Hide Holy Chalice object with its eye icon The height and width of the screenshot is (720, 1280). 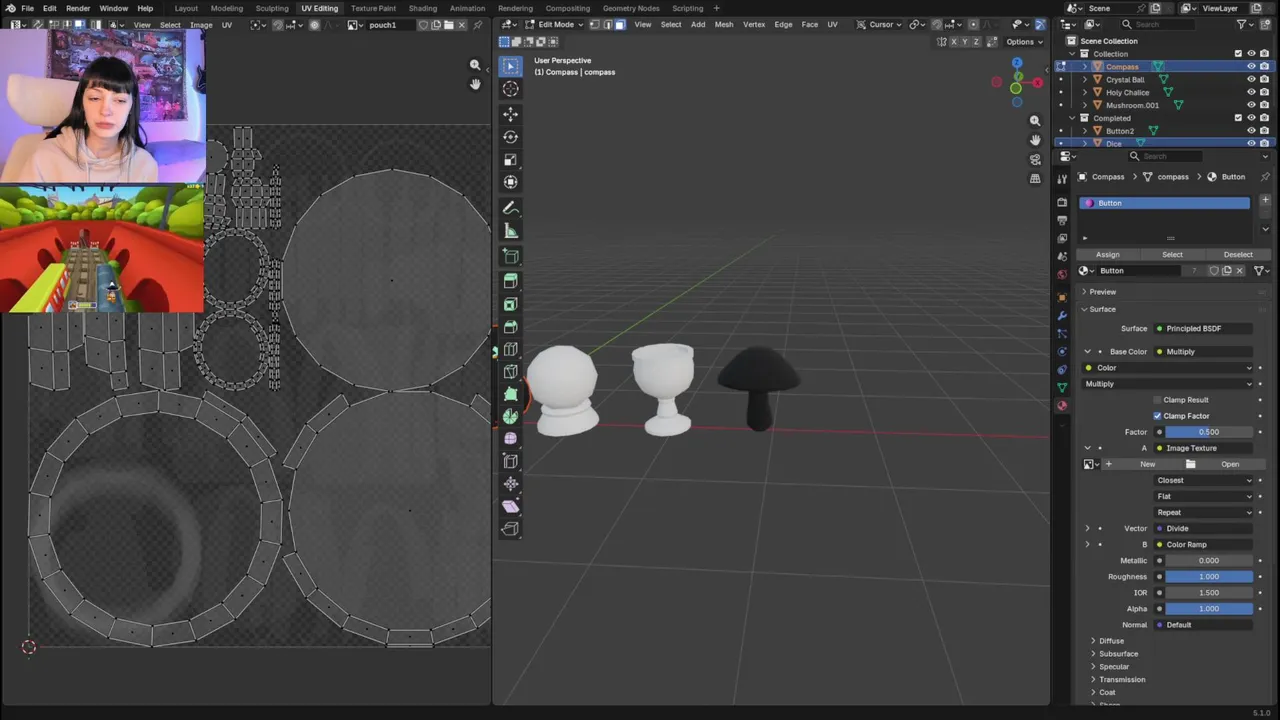[1251, 93]
